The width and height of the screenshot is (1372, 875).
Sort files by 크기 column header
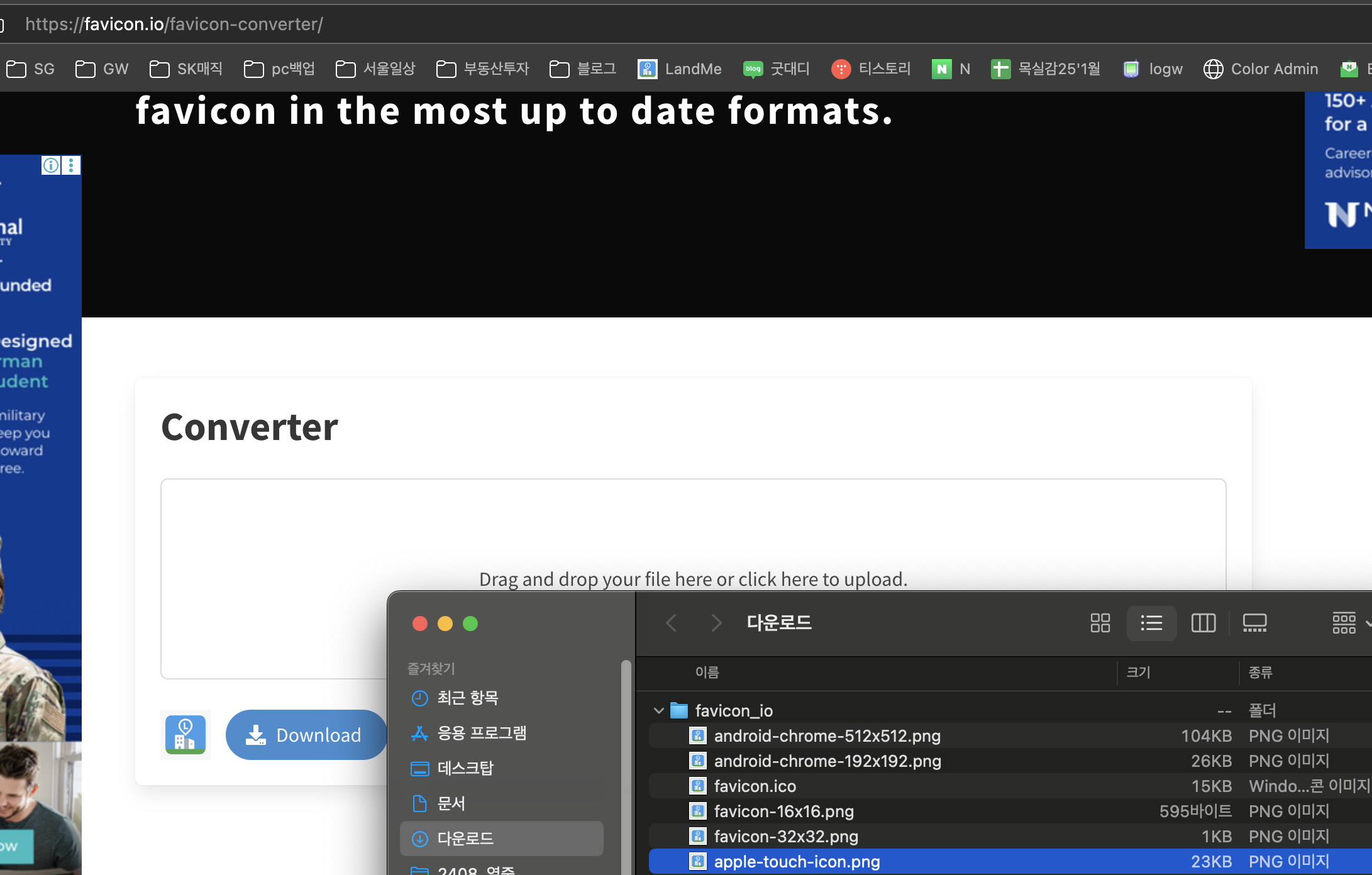[x=1139, y=673]
